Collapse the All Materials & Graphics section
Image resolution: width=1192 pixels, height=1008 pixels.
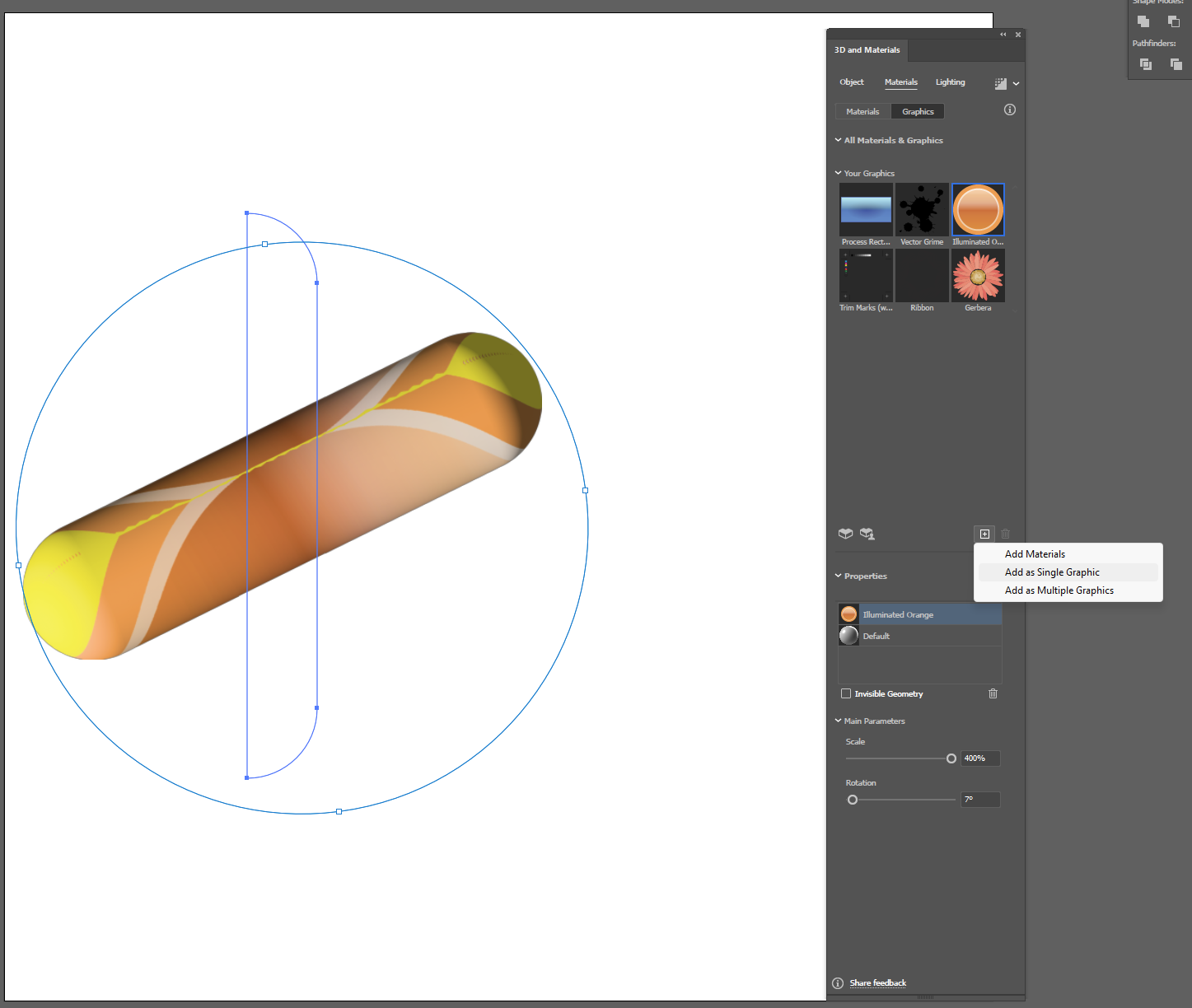click(837, 140)
